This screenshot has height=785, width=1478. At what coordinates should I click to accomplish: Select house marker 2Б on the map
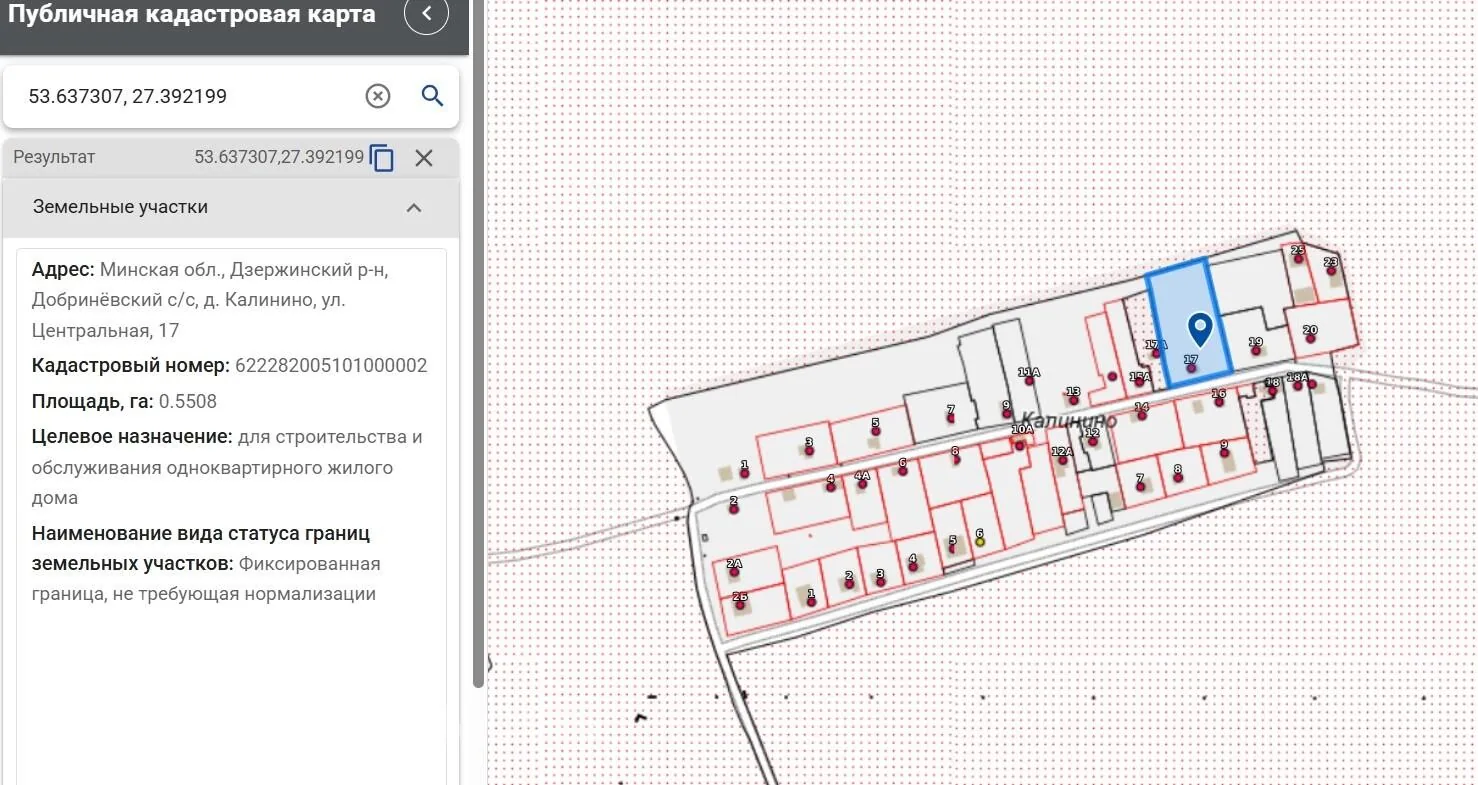pos(740,605)
